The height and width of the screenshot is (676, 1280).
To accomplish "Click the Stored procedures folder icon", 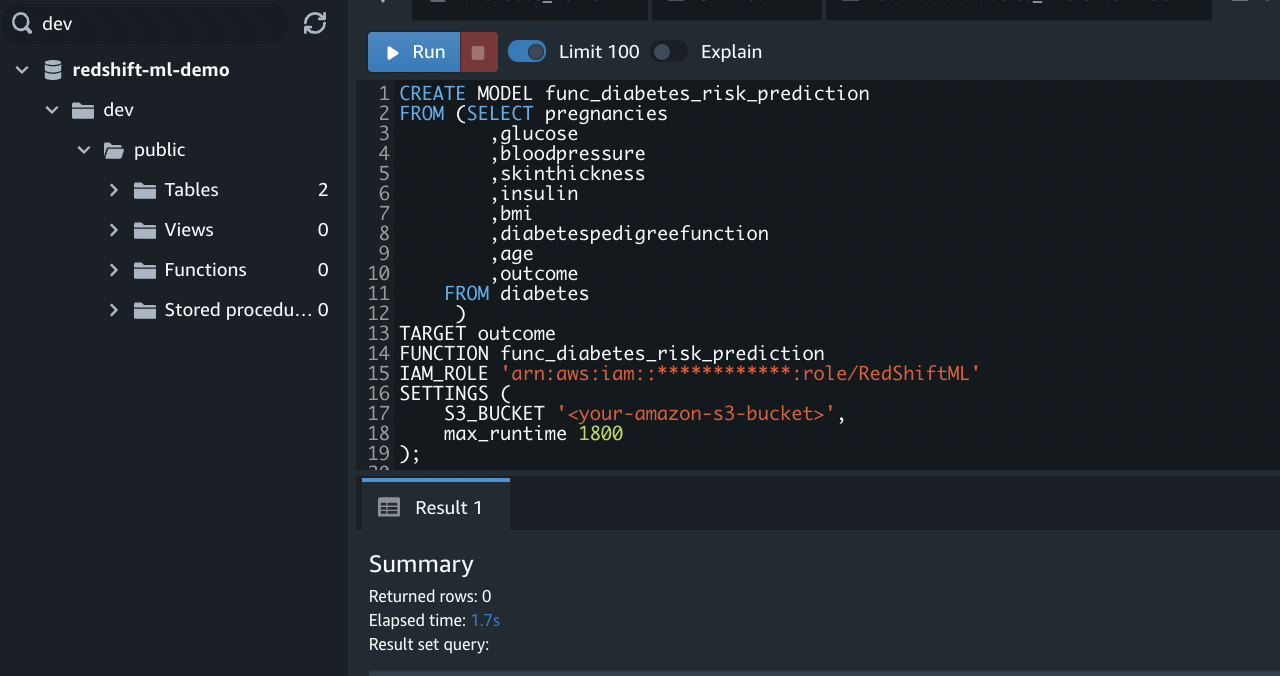I will tap(146, 310).
